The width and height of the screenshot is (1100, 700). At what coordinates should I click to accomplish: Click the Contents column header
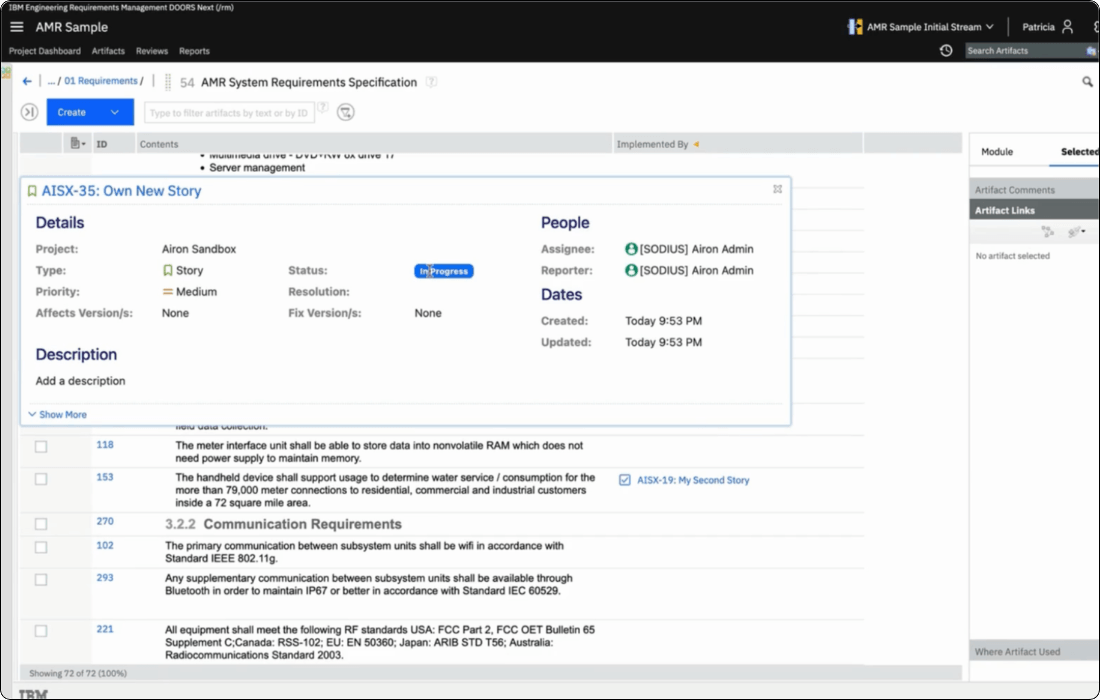point(374,144)
